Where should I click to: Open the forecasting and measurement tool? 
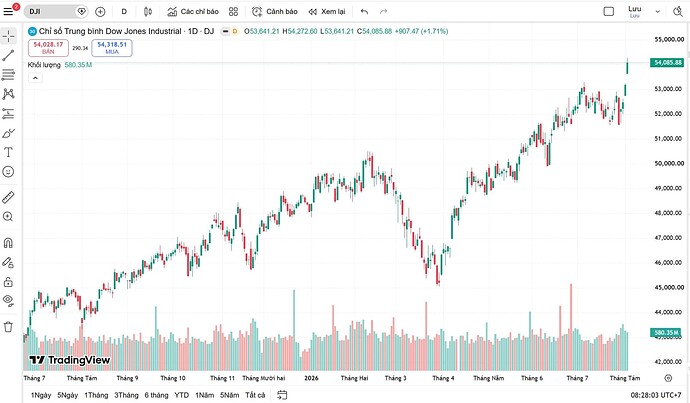[x=8, y=114]
